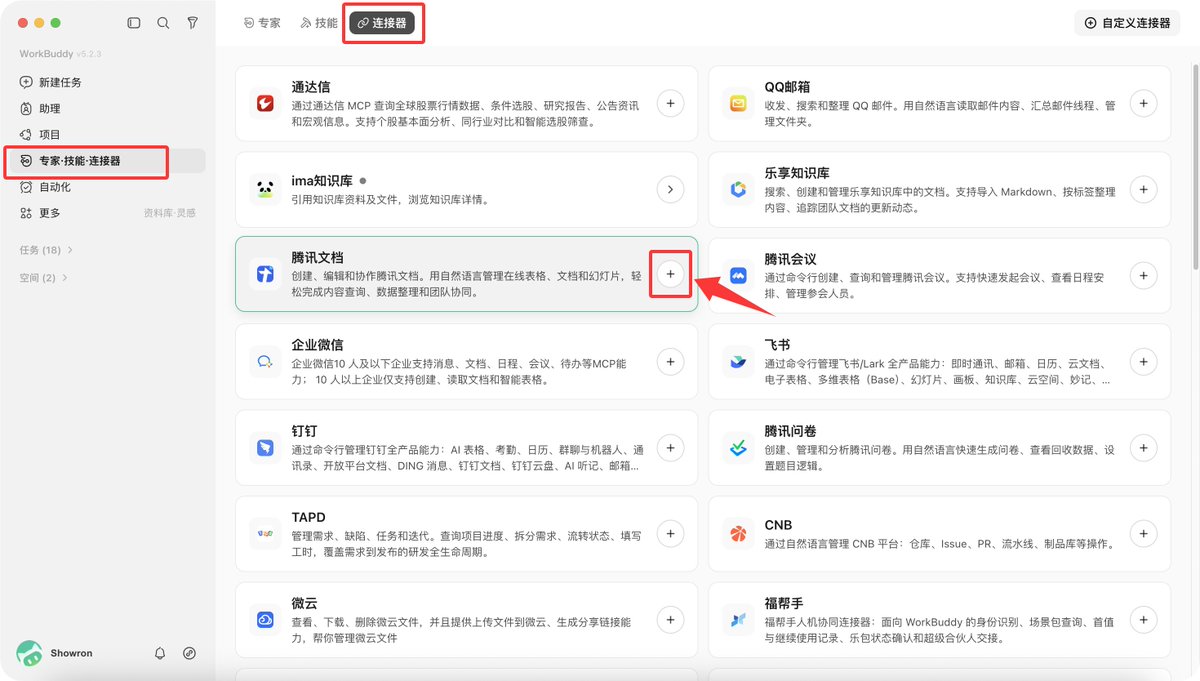
Task: Expand the 空间 (2) section
Action: pyautogui.click(x=44, y=278)
